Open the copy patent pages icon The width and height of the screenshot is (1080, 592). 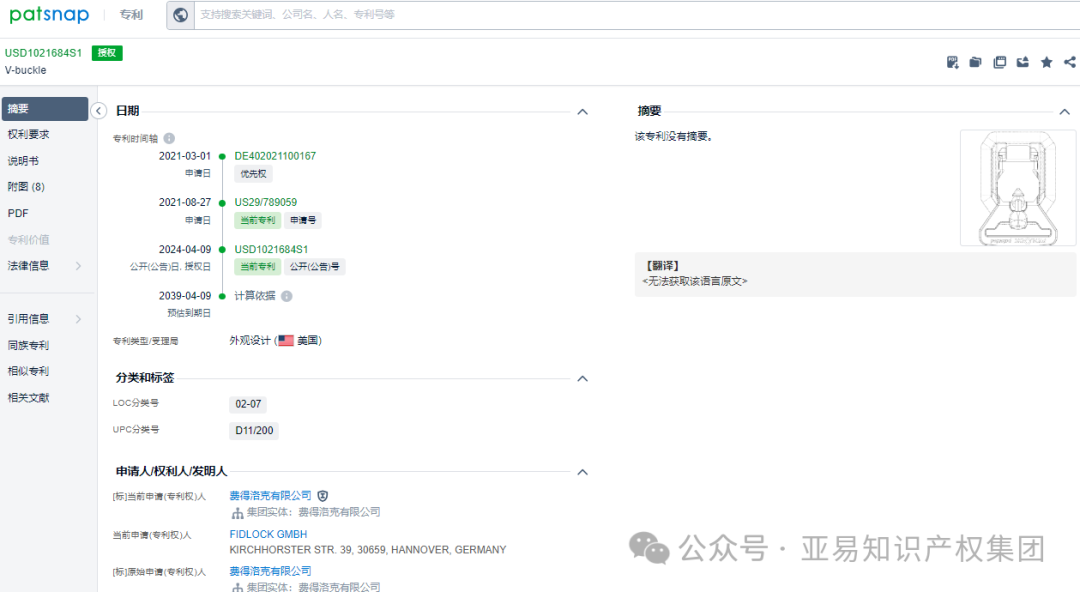pos(999,61)
